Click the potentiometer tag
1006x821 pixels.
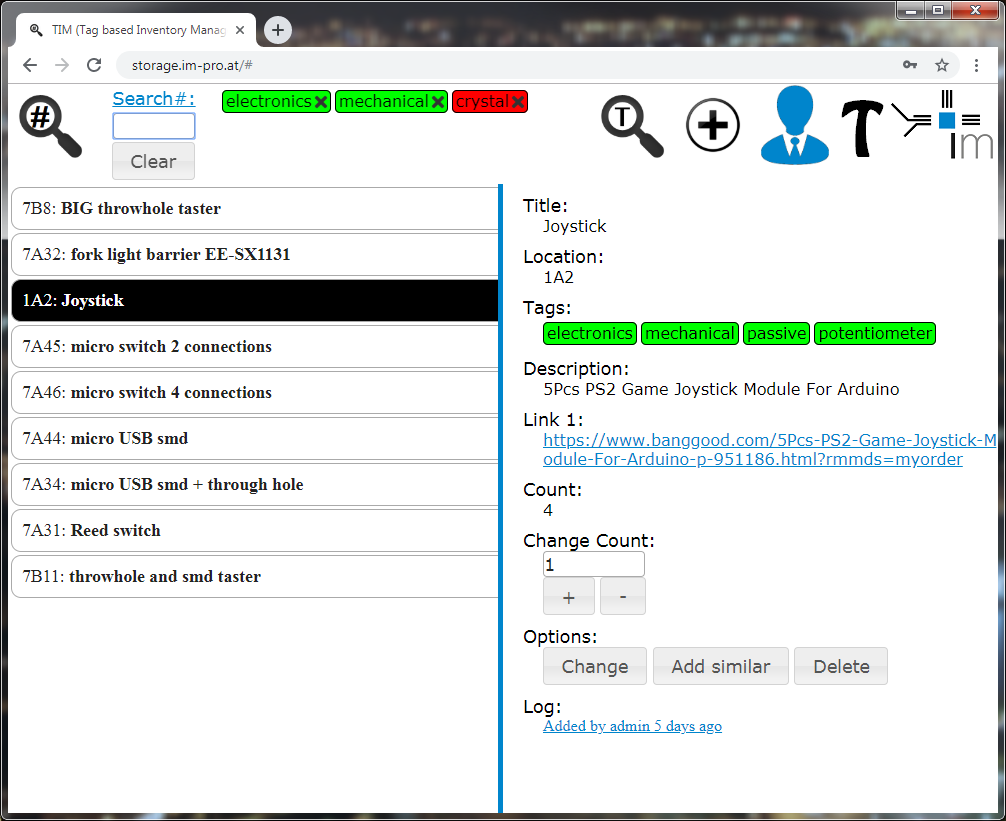click(874, 334)
